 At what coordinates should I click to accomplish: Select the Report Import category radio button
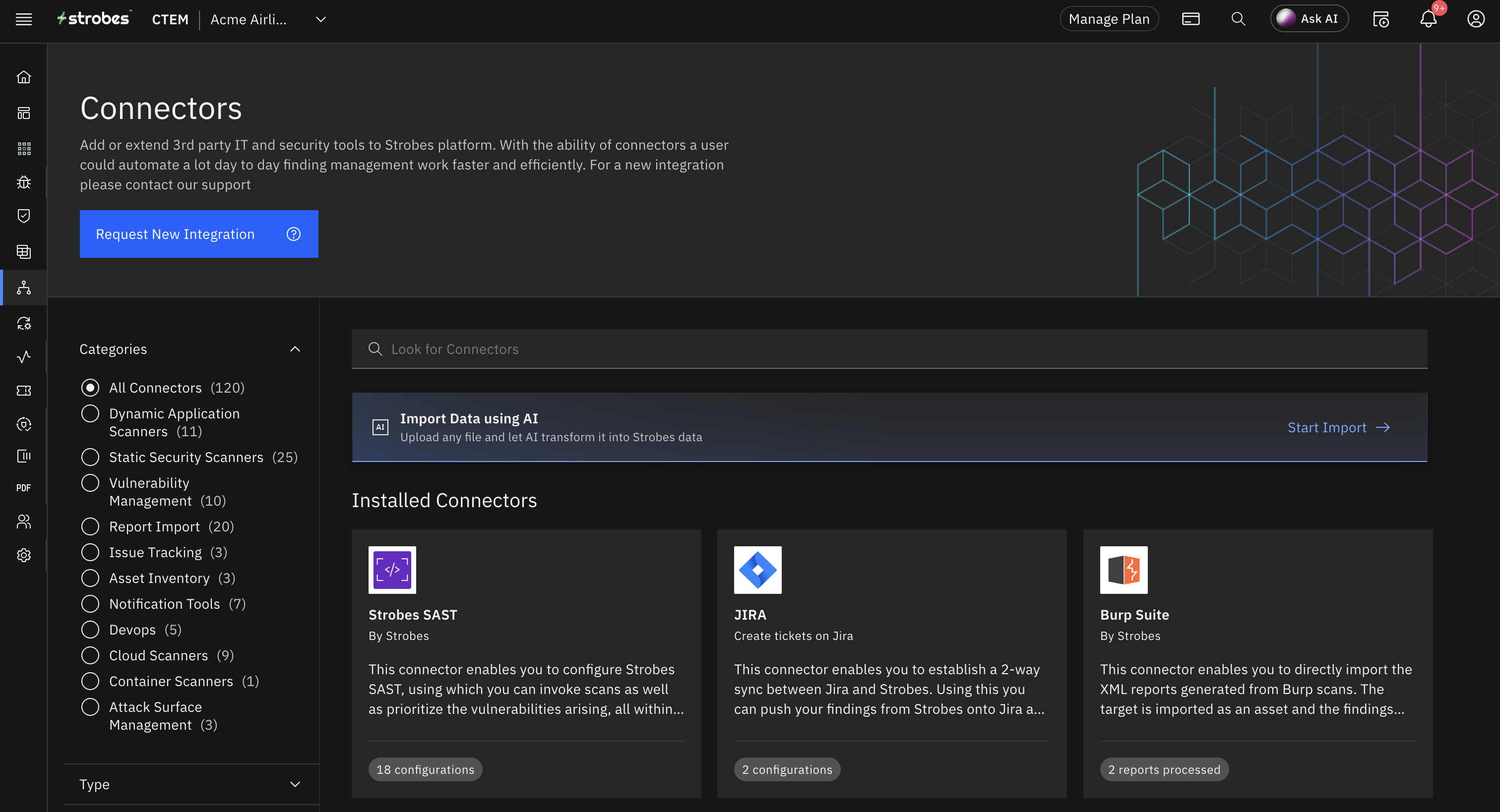point(90,526)
